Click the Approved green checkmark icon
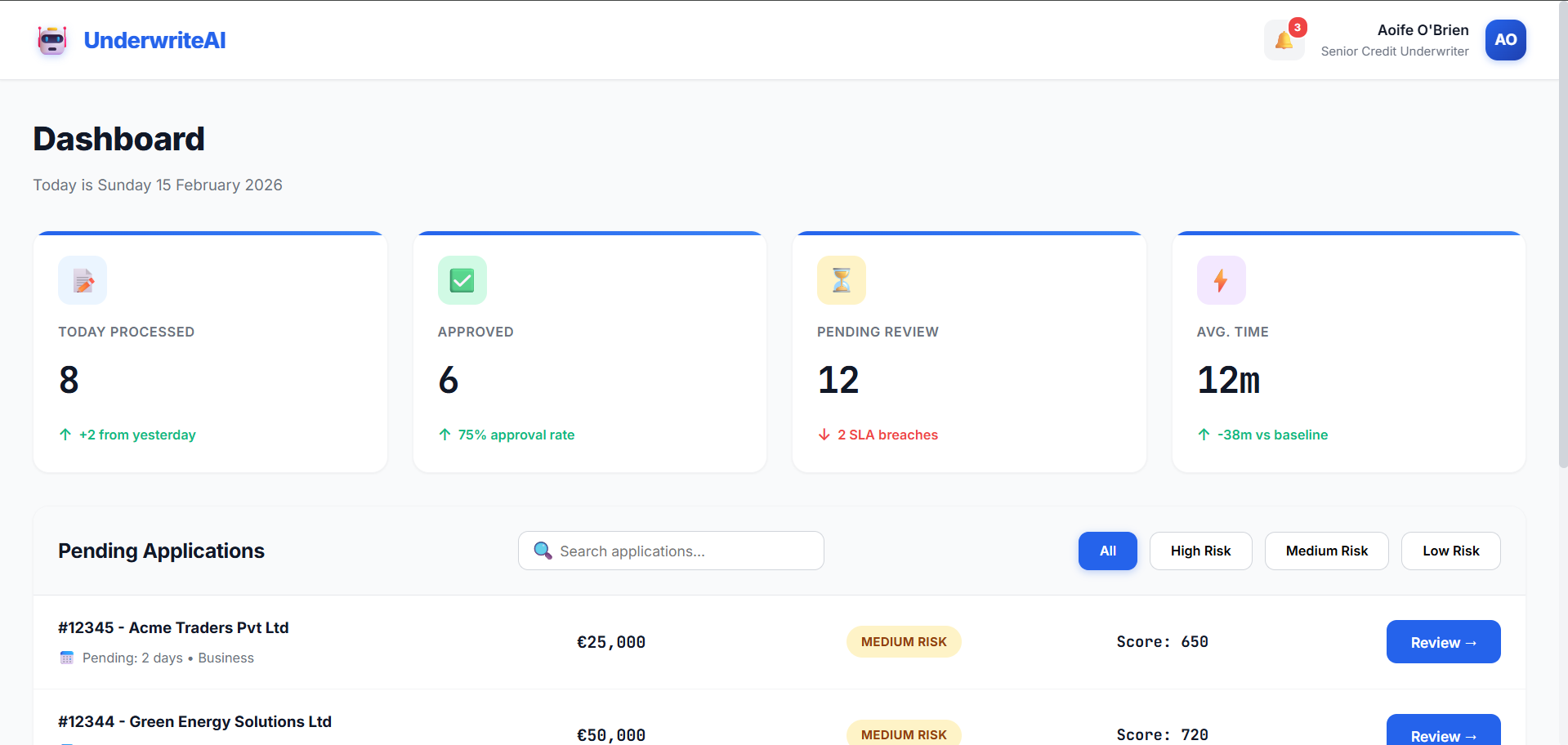This screenshot has height=745, width=1568. tap(462, 280)
